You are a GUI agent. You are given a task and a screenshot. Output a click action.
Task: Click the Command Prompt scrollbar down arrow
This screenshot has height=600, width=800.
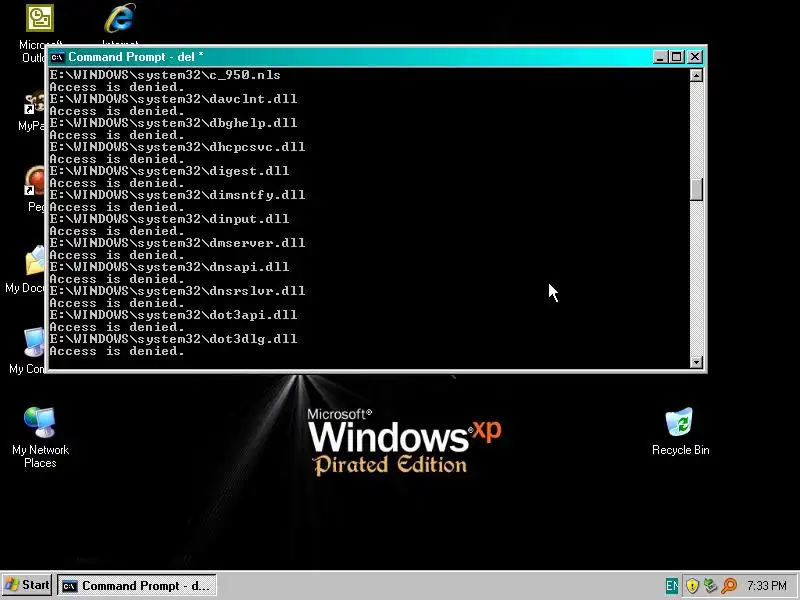click(x=696, y=362)
